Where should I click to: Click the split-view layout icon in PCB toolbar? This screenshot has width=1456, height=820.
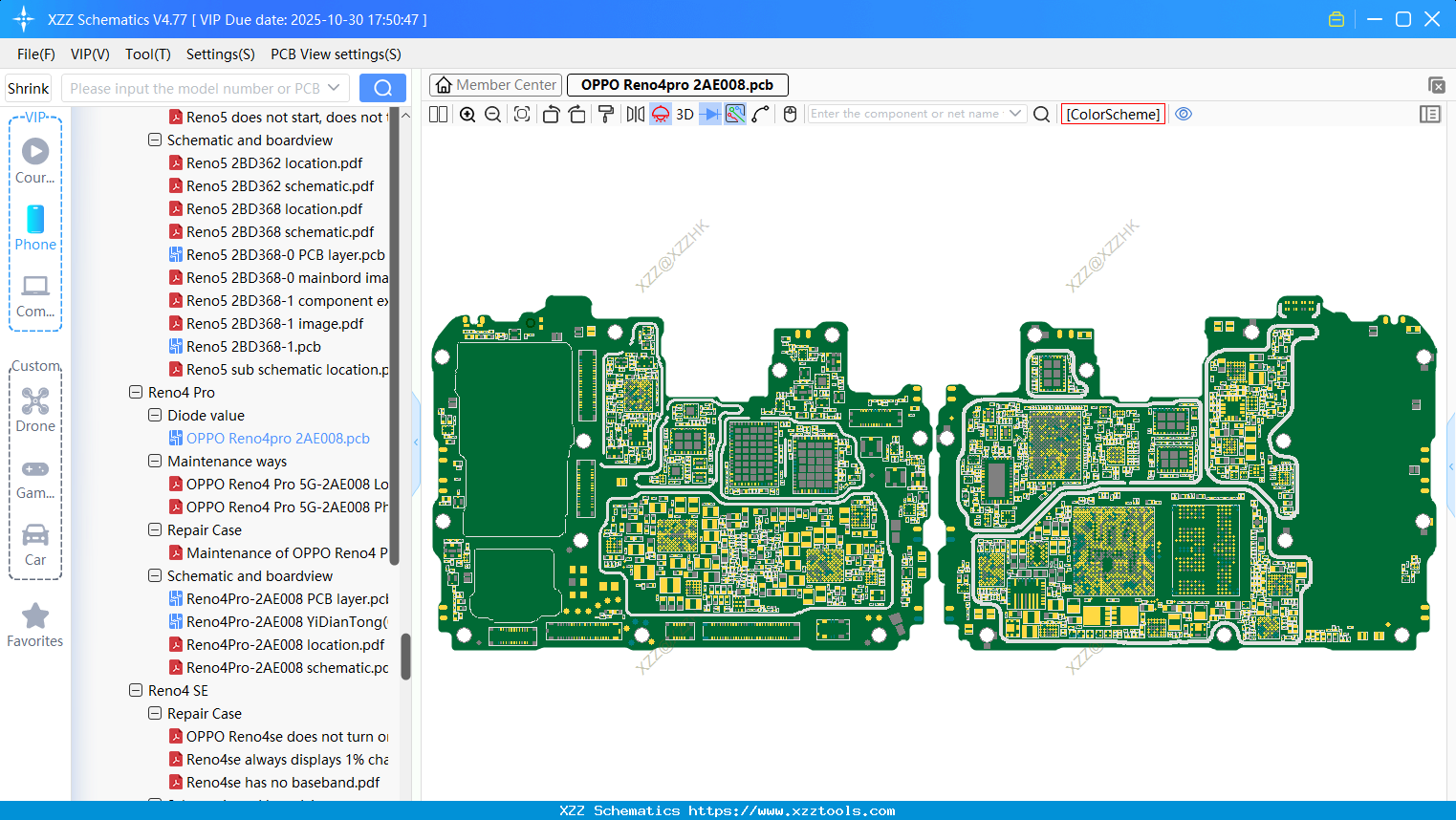pos(438,115)
